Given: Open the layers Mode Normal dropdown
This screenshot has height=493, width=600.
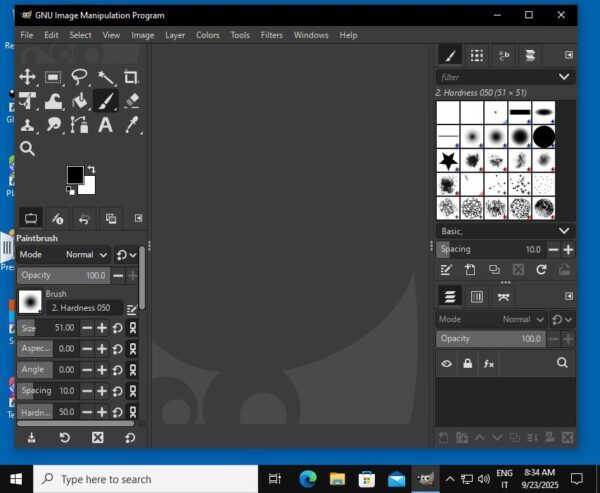Looking at the screenshot, I should pos(491,319).
